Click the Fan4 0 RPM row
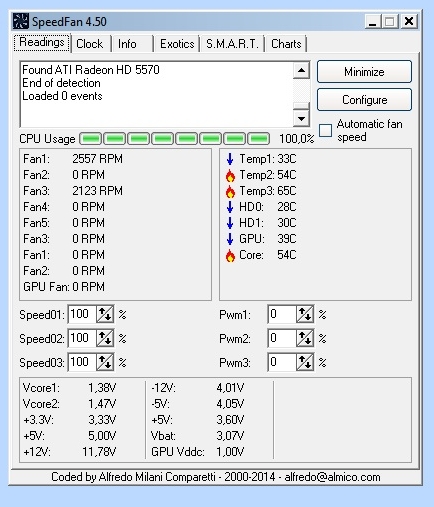The image size is (434, 507). (x=64, y=207)
